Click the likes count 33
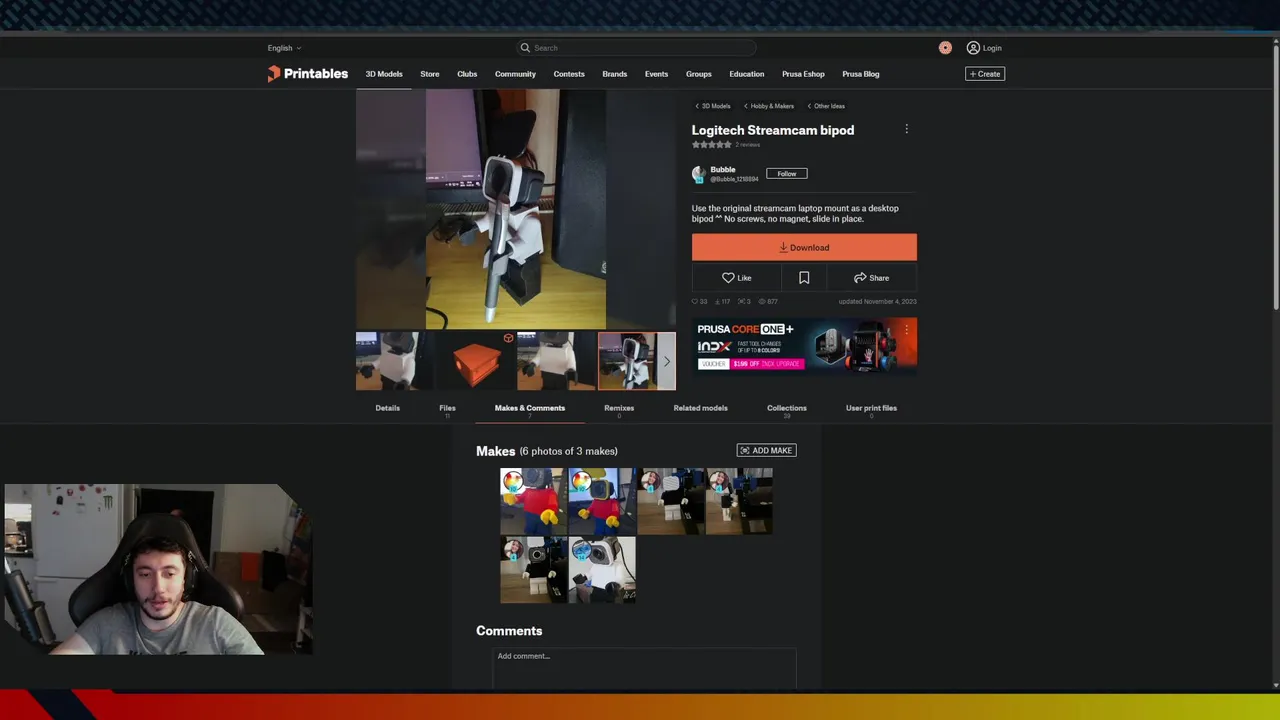This screenshot has height=720, width=1280. (700, 301)
